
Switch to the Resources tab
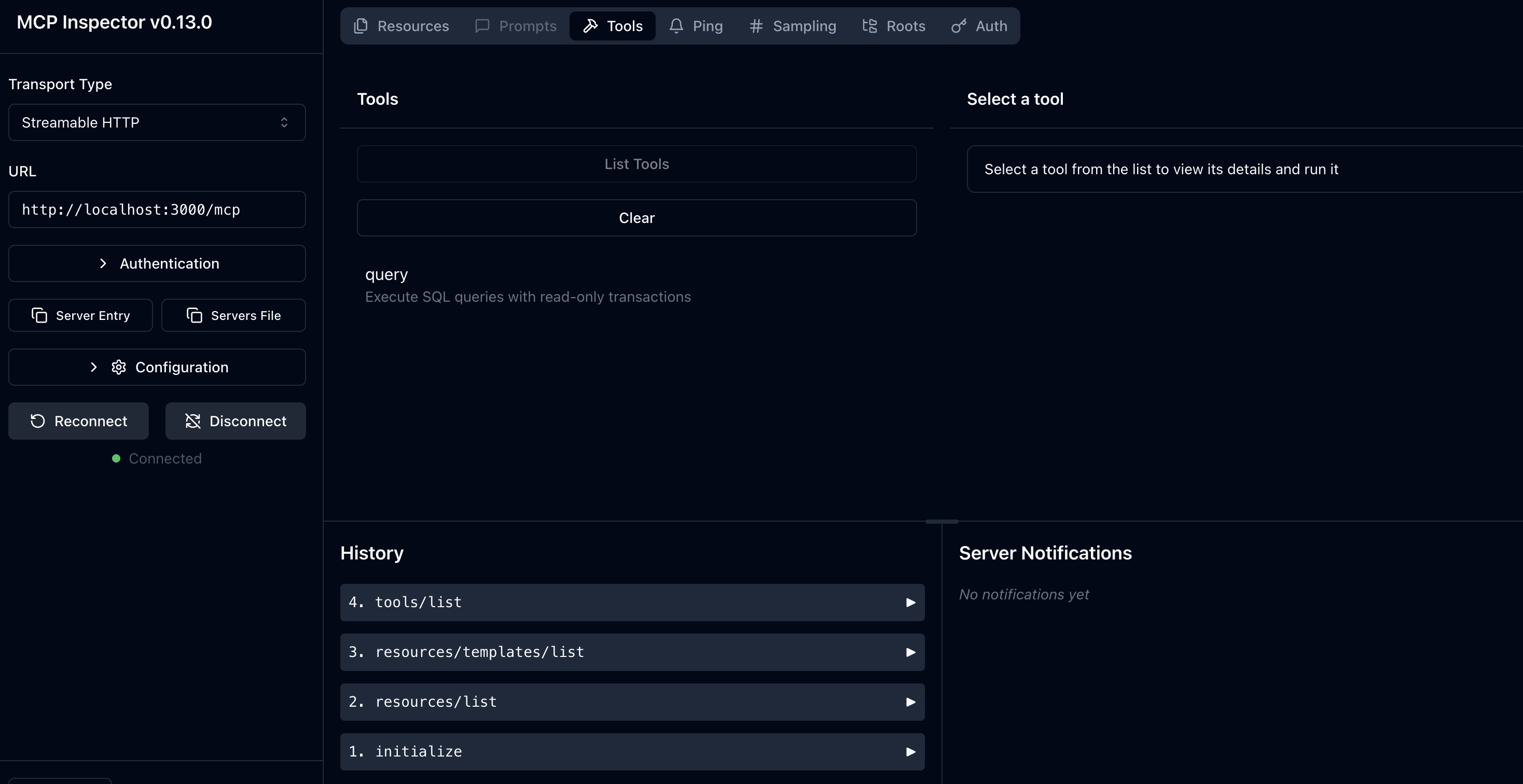pyautogui.click(x=401, y=25)
